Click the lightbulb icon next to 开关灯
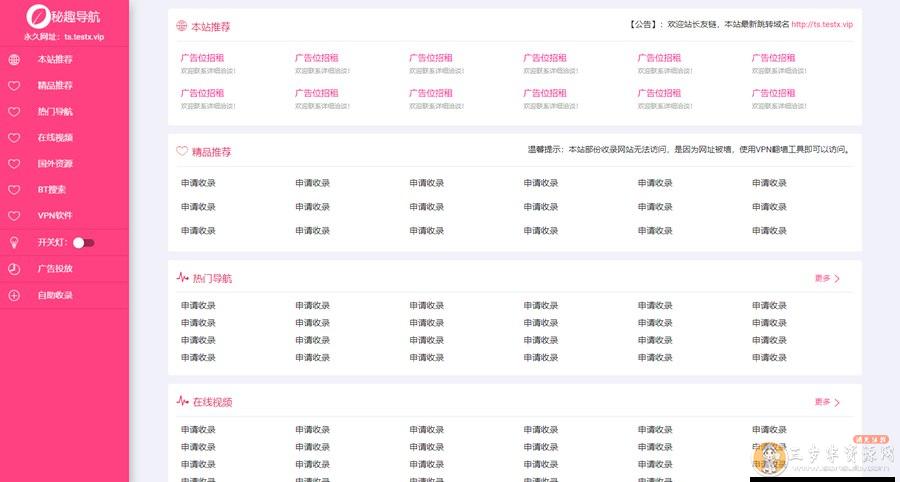Viewport: 900px width, 482px height. point(14,242)
